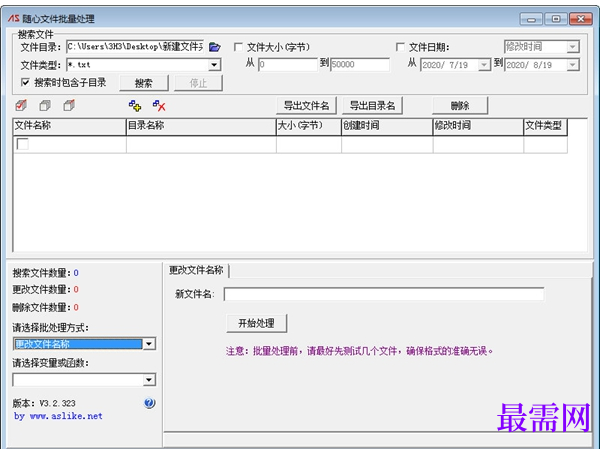Open the www.aslike.net link
Image resolution: width=609 pixels, height=449 pixels.
[x=66, y=416]
